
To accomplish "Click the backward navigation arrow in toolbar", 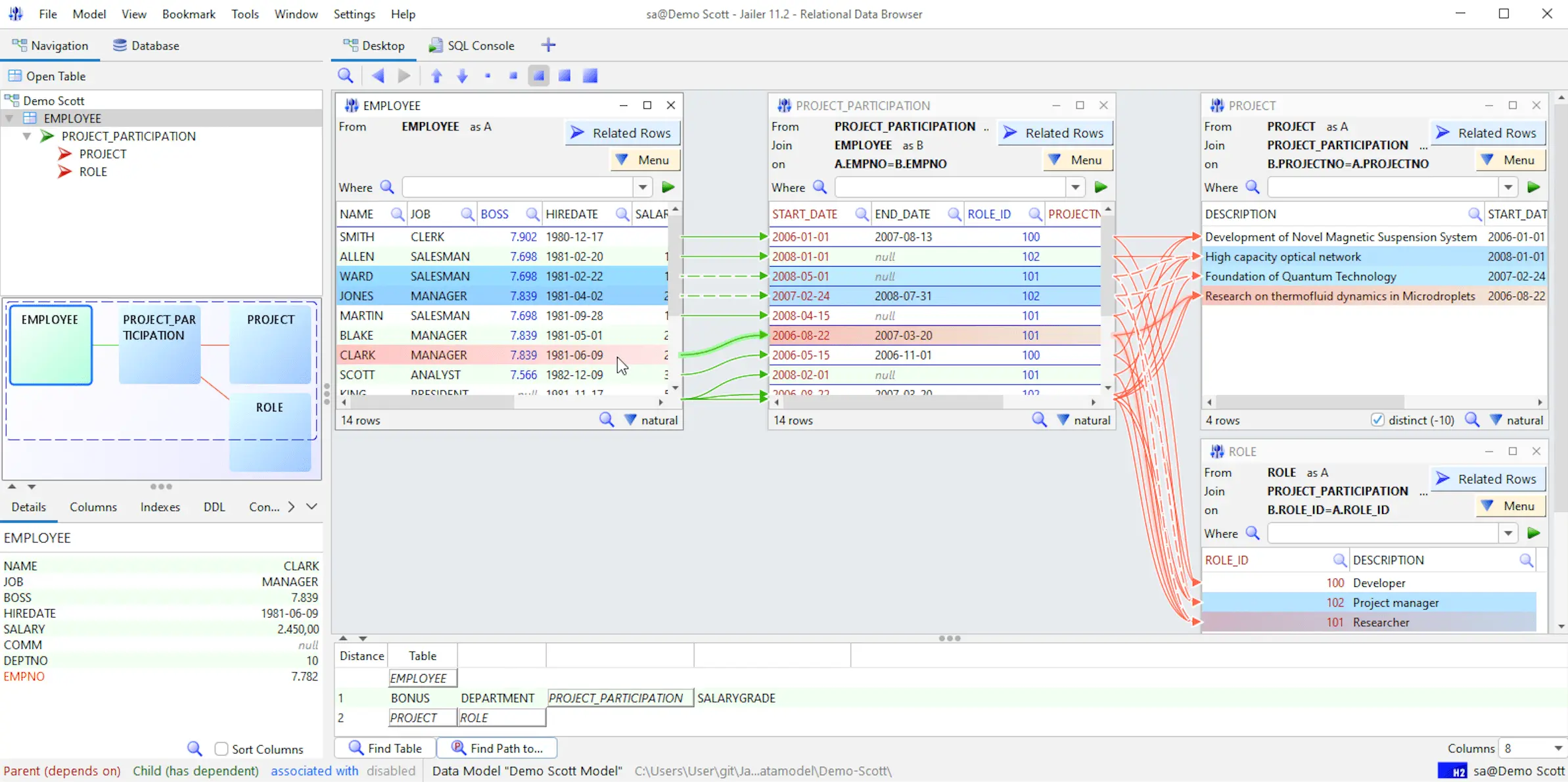I will point(378,75).
